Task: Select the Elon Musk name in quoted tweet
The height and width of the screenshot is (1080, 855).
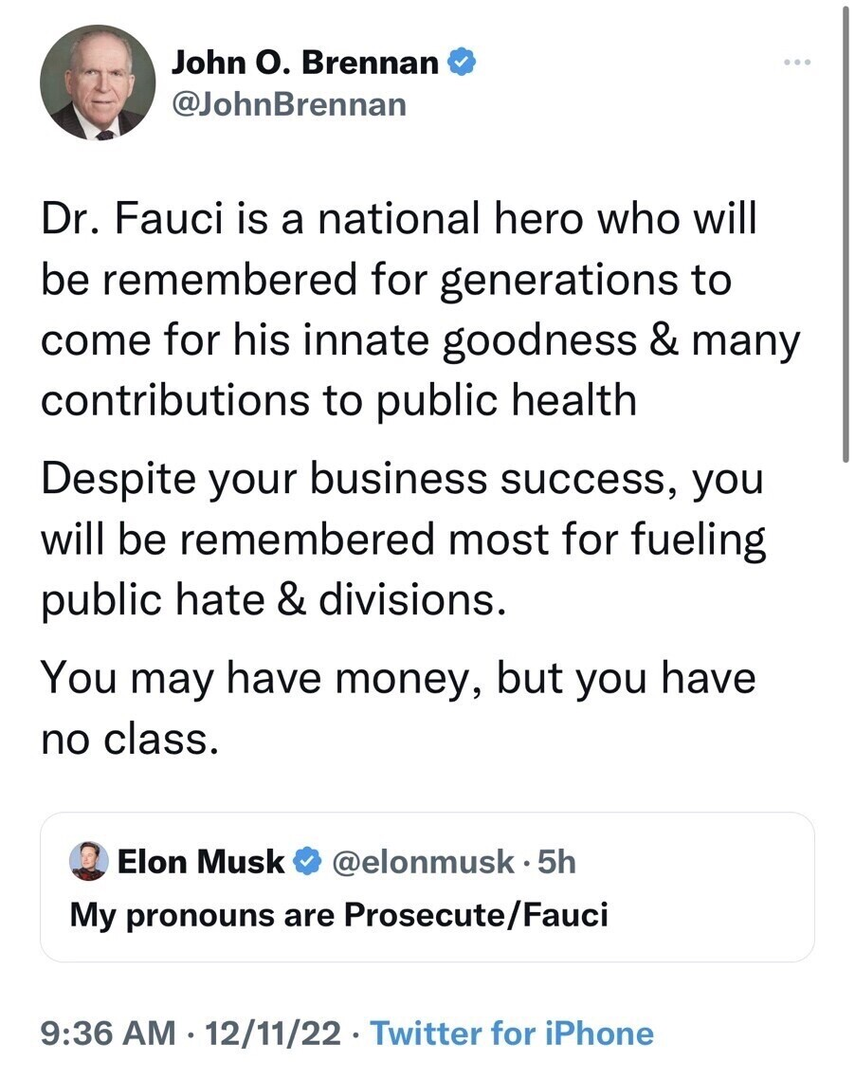Action: pyautogui.click(x=201, y=861)
